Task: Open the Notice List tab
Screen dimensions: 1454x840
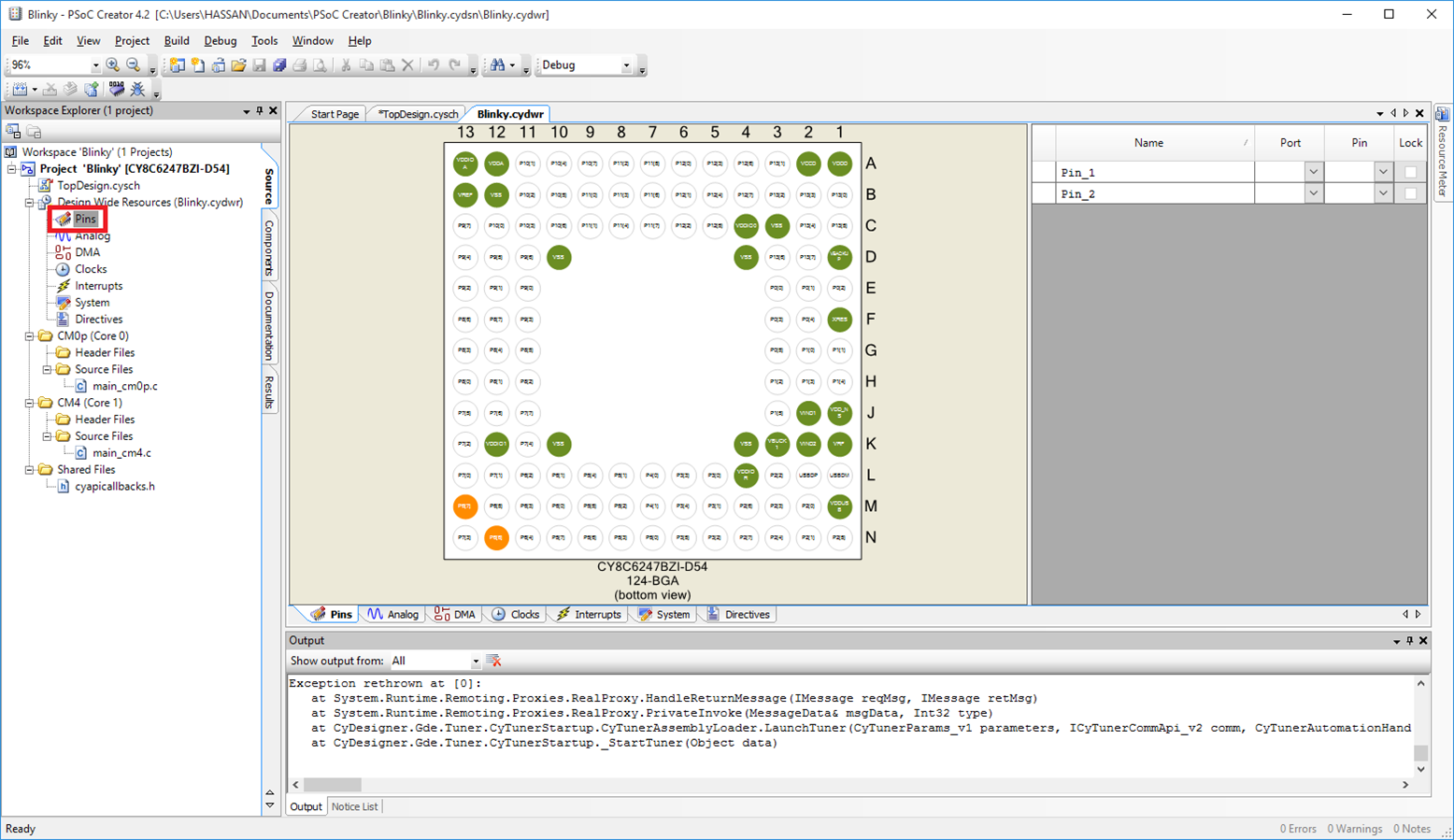Action: pos(354,806)
